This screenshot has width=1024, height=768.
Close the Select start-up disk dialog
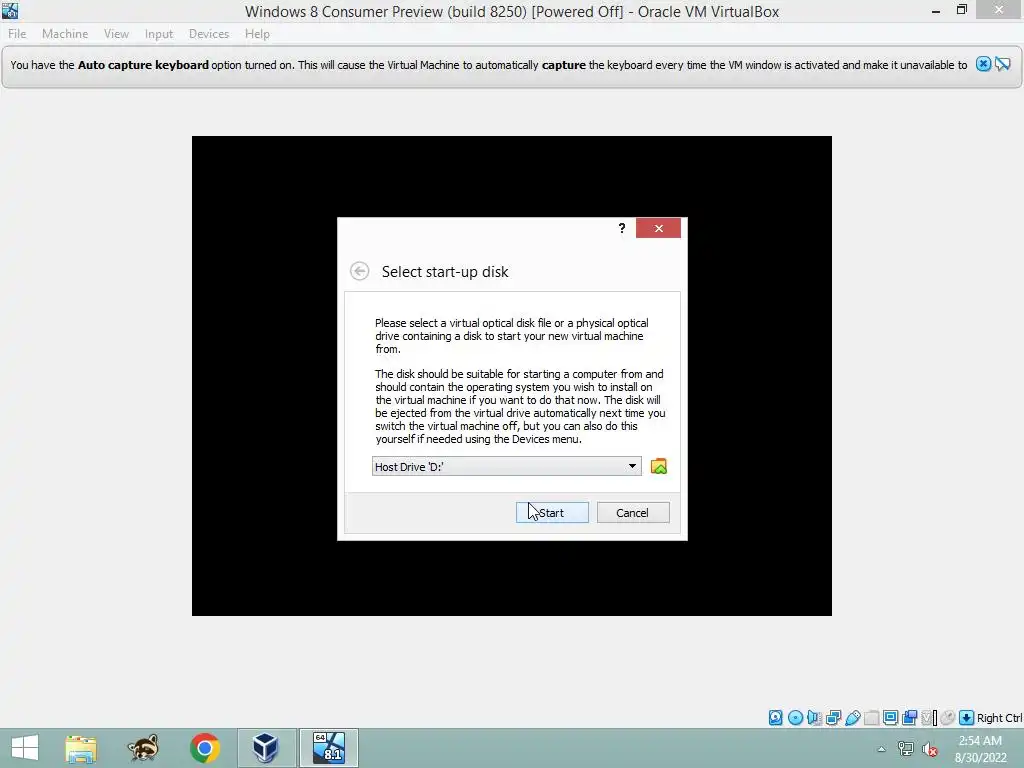[x=658, y=228]
